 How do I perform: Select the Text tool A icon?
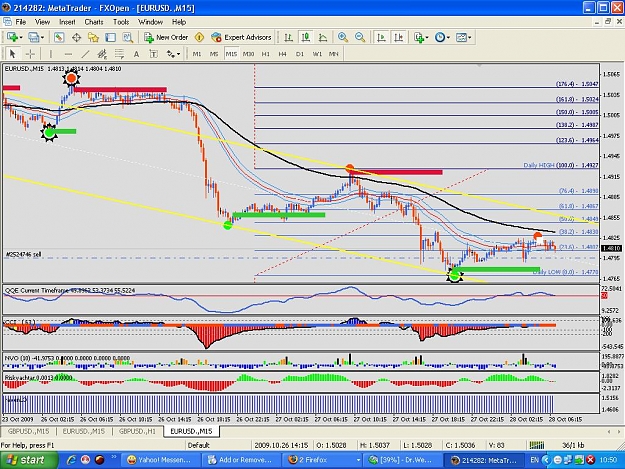136,54
